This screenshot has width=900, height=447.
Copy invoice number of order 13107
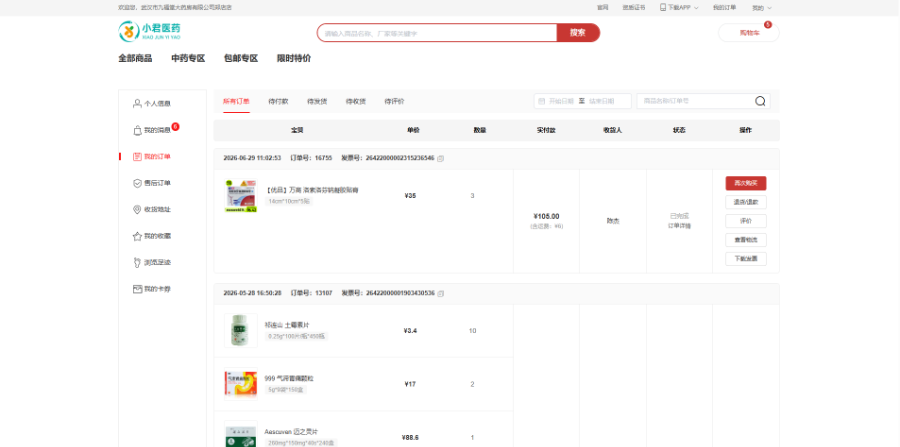440,293
